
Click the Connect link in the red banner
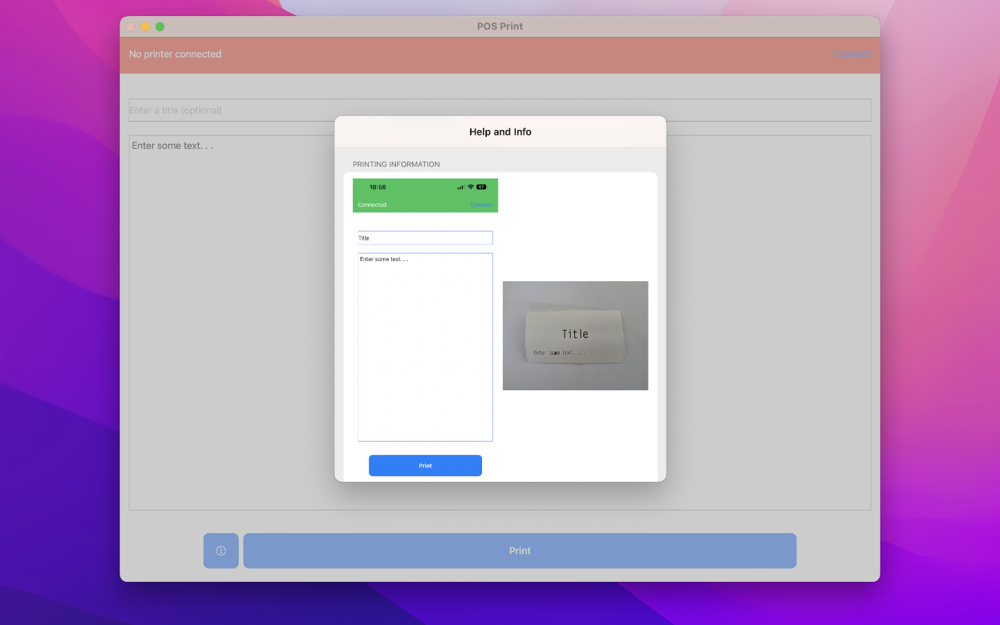(852, 54)
